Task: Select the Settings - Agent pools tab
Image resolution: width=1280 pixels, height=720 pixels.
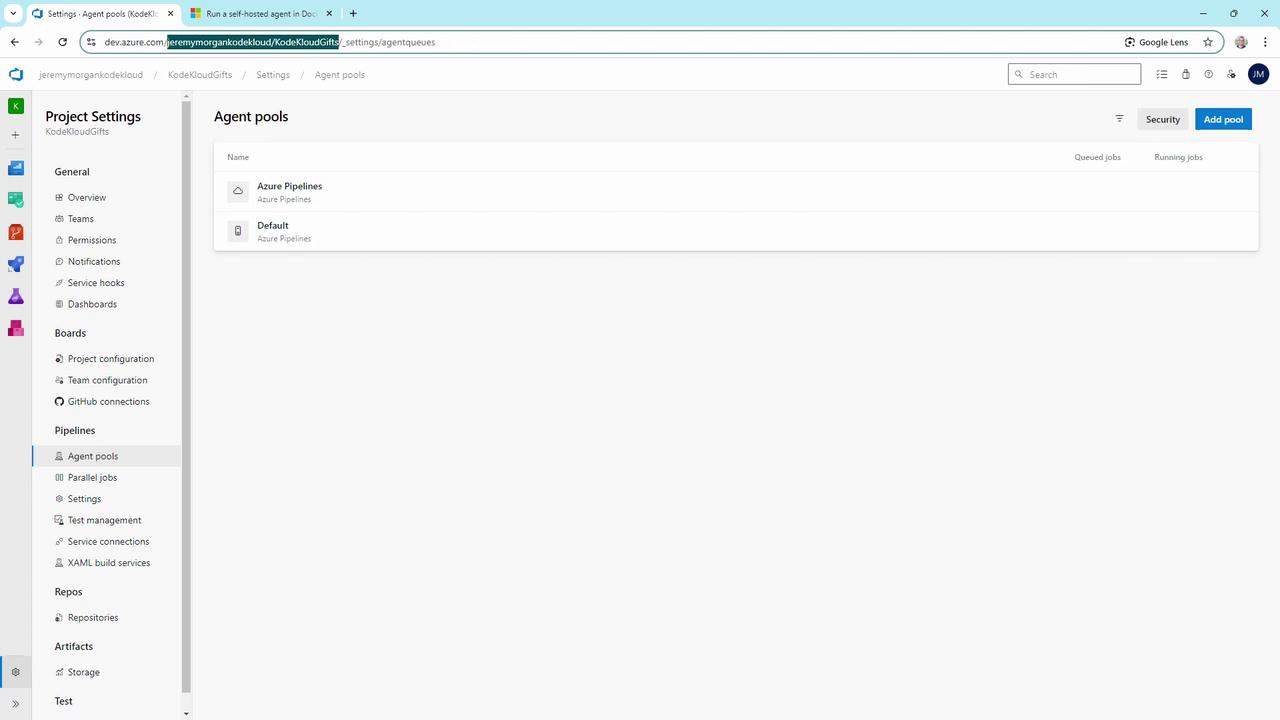Action: pyautogui.click(x=103, y=14)
